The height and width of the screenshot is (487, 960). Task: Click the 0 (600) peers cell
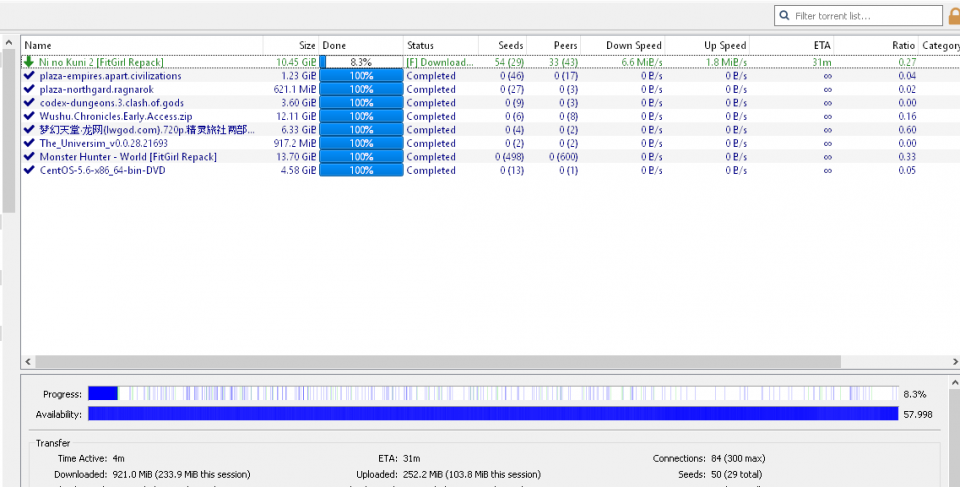click(563, 156)
